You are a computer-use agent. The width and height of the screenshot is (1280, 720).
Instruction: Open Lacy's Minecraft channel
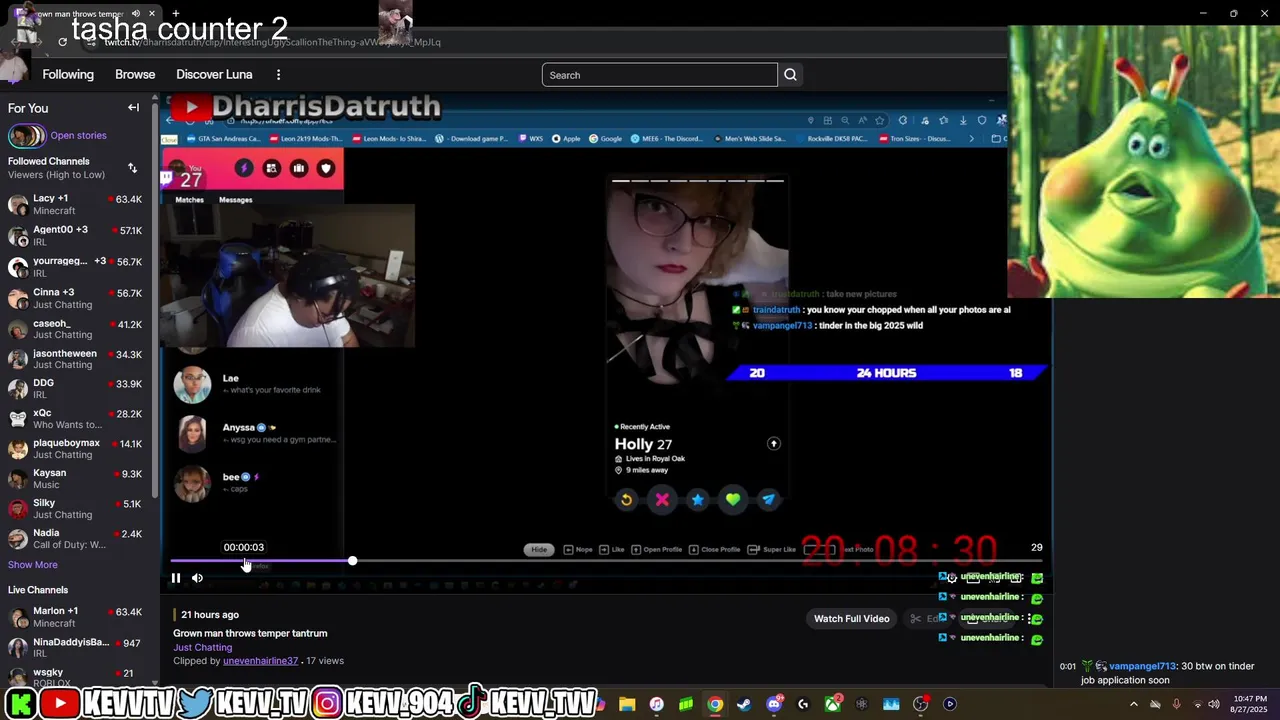[x=75, y=204]
